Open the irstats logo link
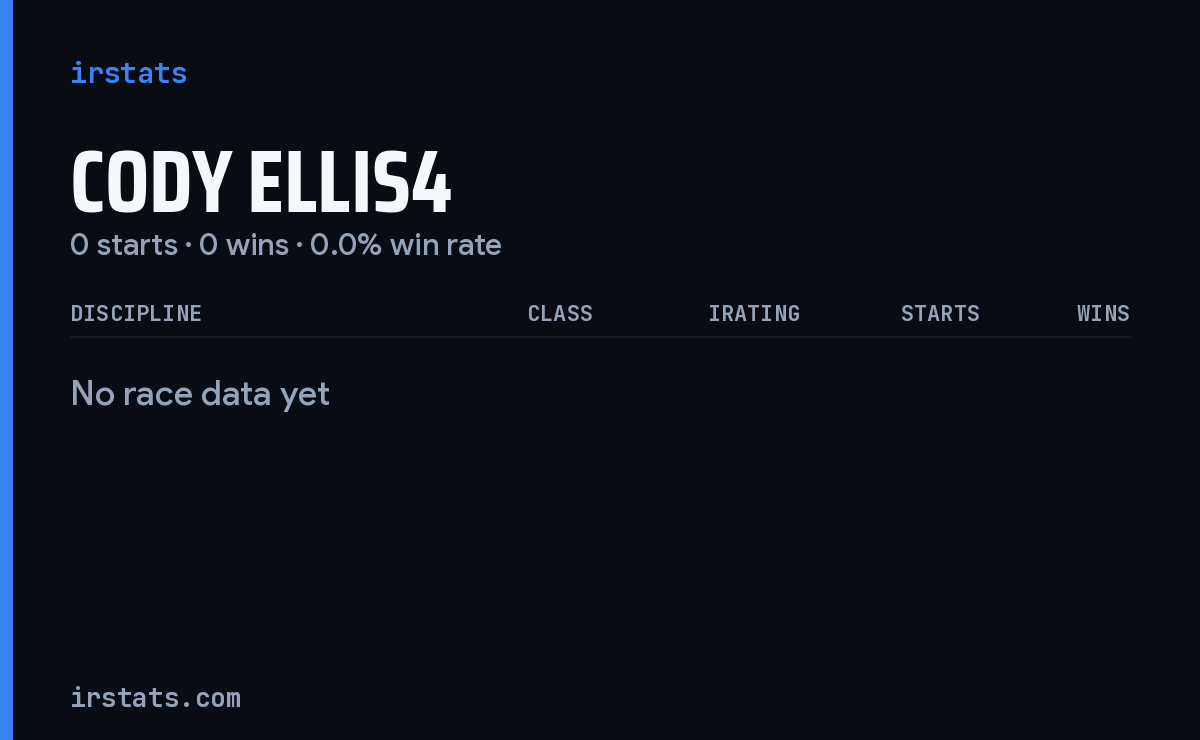Viewport: 1200px width, 740px height. (128, 73)
